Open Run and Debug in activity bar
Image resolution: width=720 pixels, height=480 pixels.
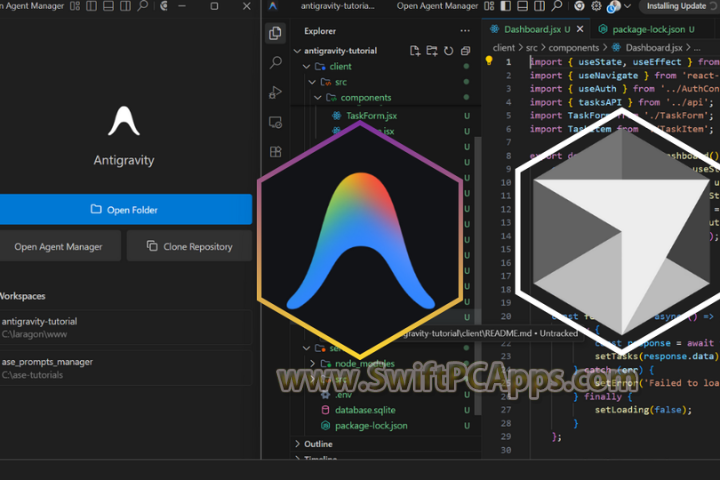(275, 92)
